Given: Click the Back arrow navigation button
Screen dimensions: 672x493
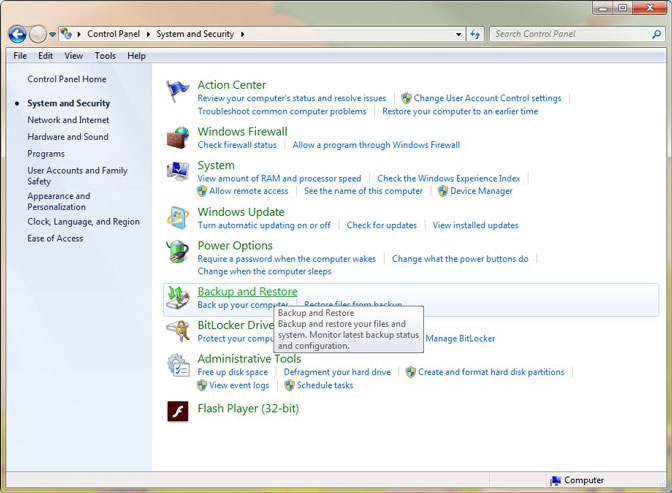Looking at the screenshot, I should [17, 34].
